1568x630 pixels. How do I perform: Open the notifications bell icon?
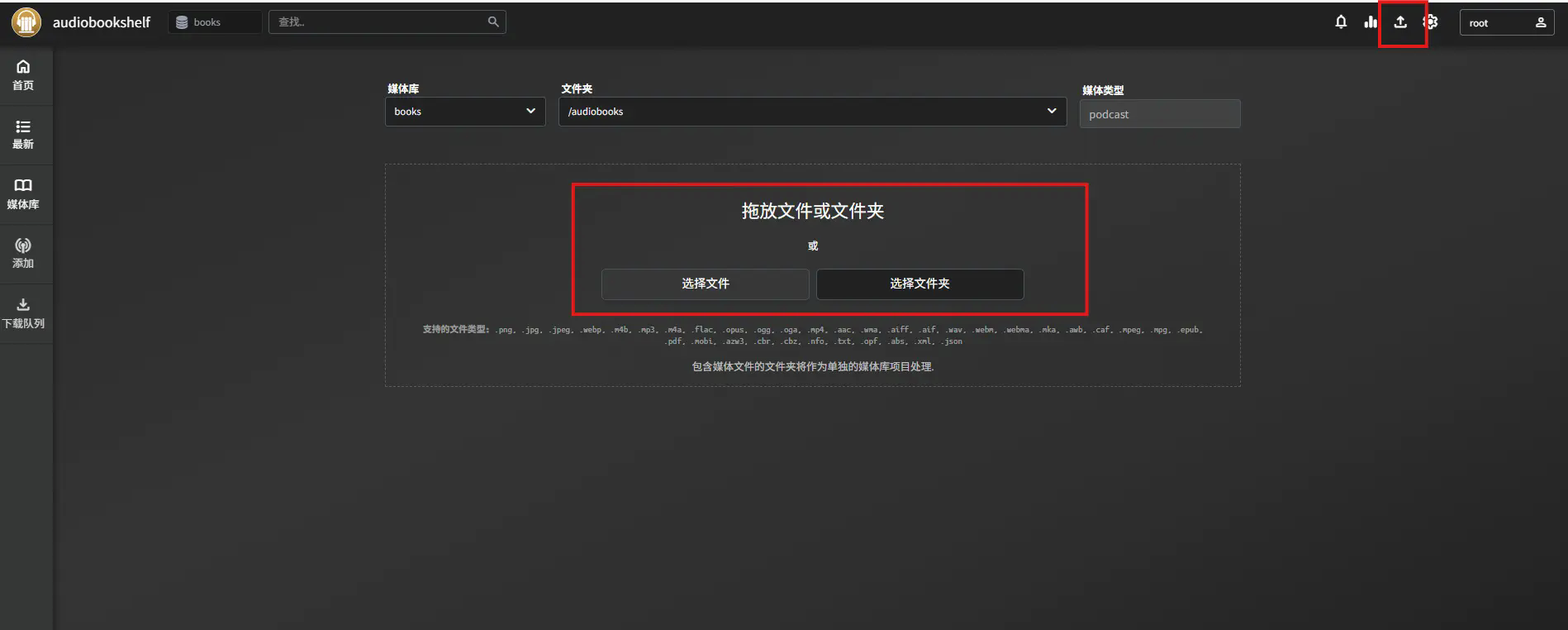[x=1341, y=22]
